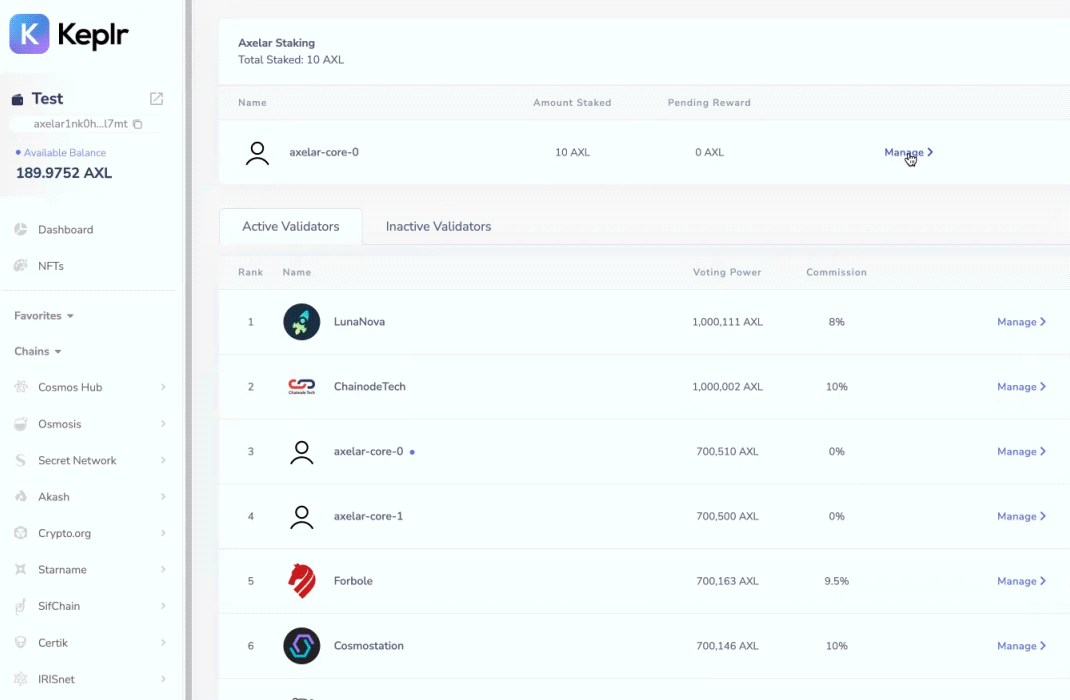Manage staked axelar-core-0 delegation
This screenshot has width=1070, height=700.
coord(908,152)
